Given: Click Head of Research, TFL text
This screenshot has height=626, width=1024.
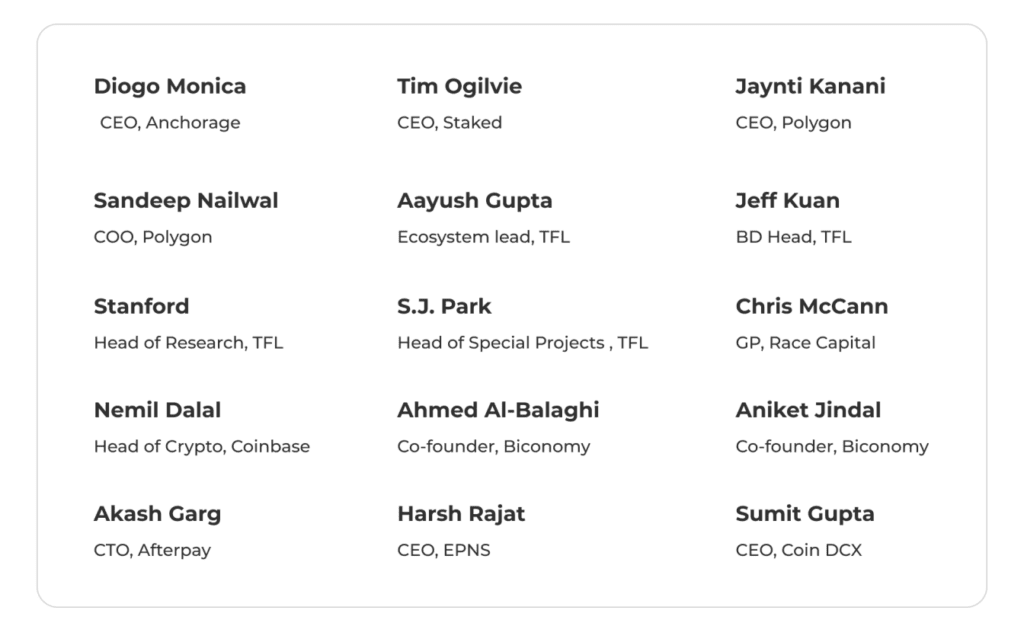Looking at the screenshot, I should 188,343.
